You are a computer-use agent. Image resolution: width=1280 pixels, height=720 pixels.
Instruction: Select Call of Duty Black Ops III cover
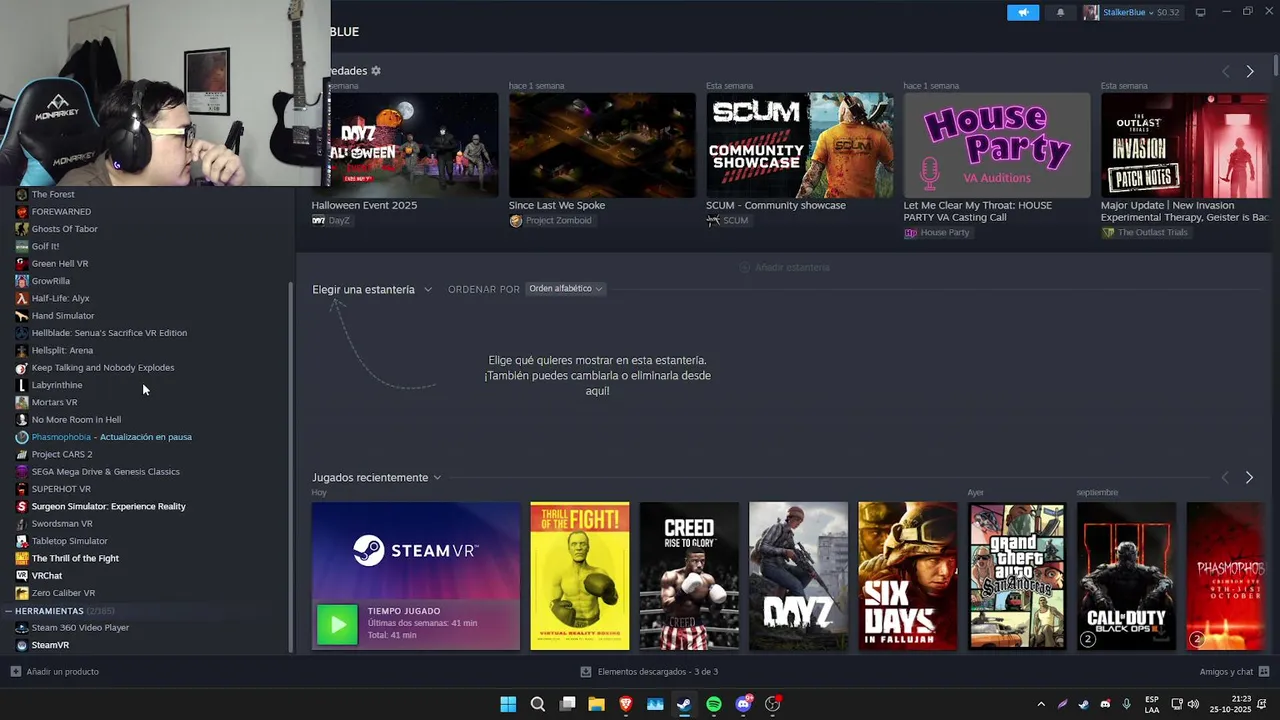1126,576
